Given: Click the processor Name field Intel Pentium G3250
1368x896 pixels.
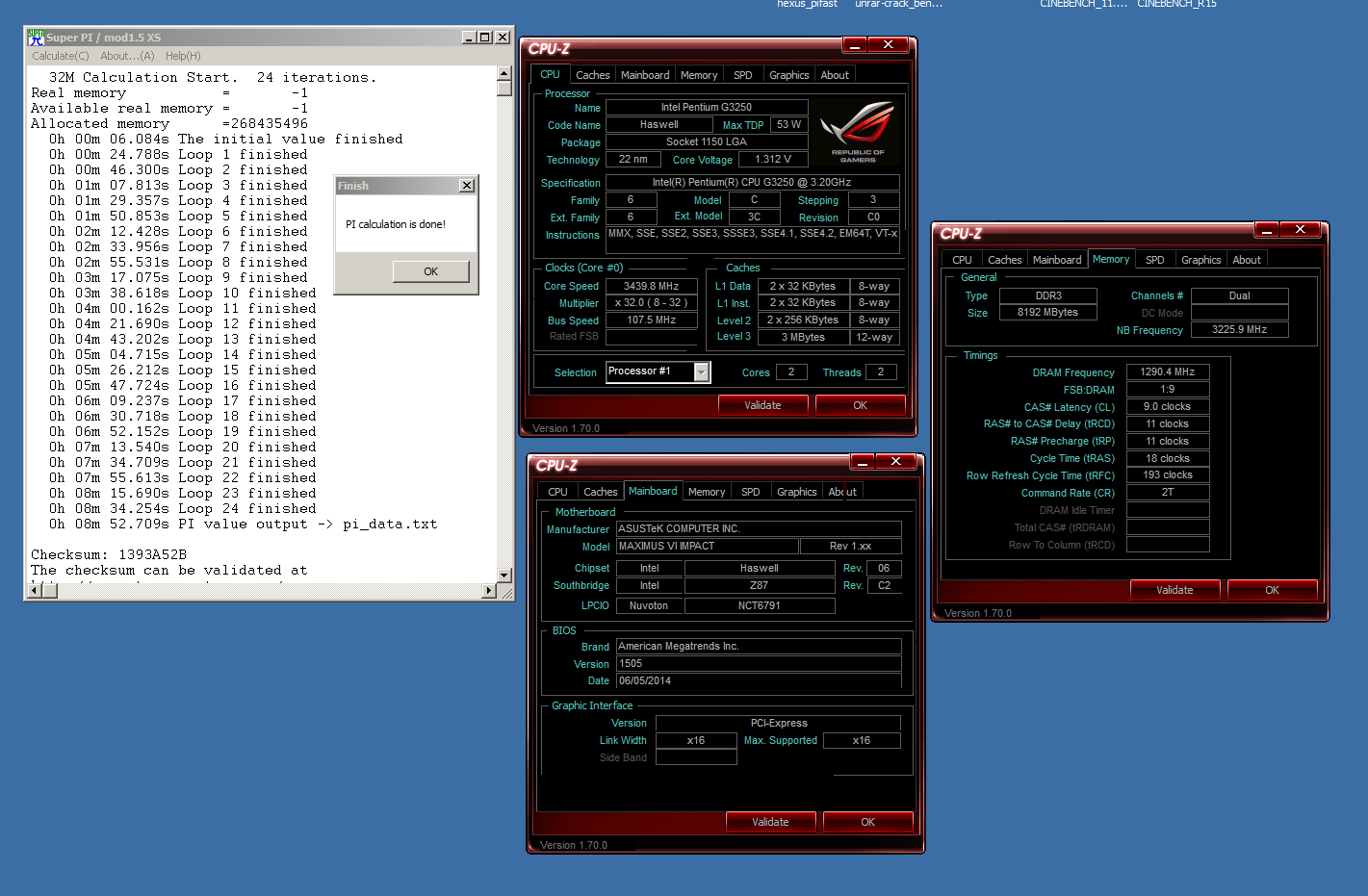Looking at the screenshot, I should coord(707,107).
